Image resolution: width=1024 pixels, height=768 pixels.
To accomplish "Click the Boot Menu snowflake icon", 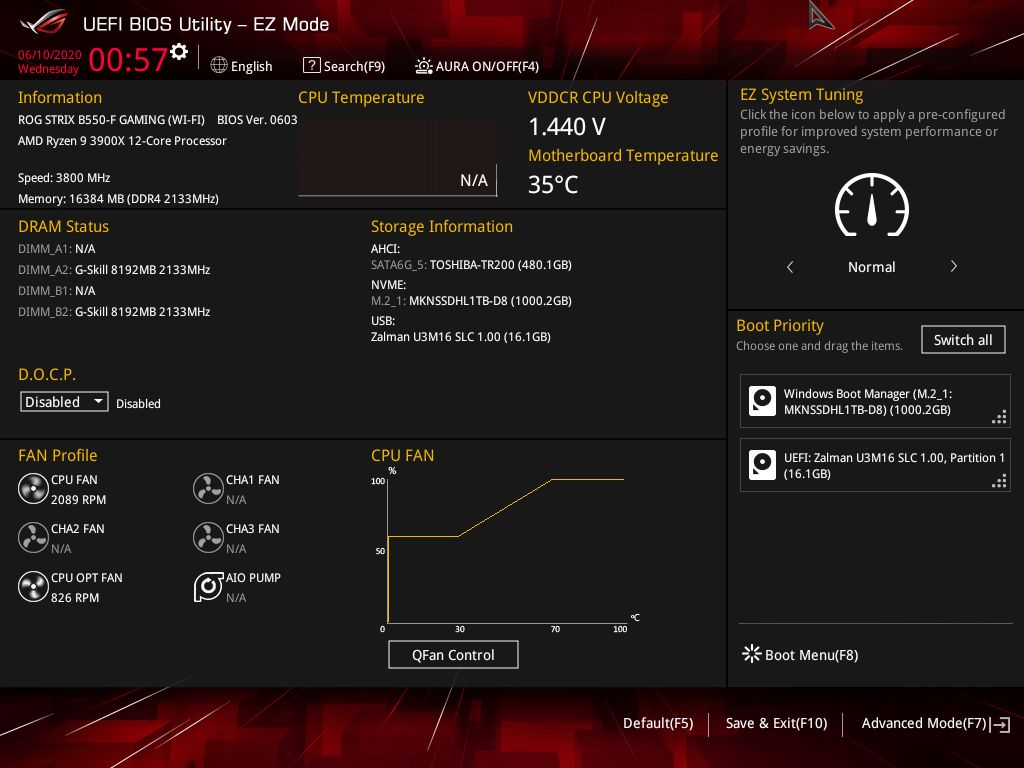I will 752,654.
